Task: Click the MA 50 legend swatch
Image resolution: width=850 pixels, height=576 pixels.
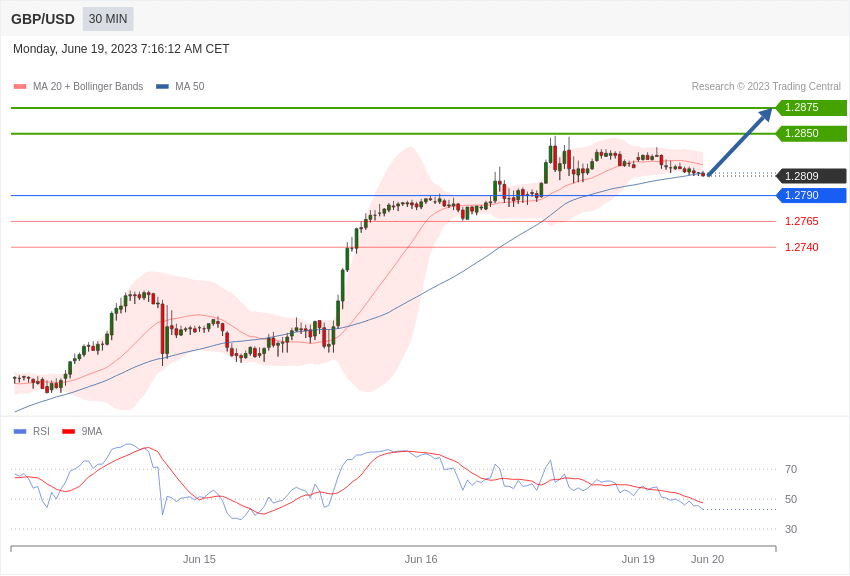Action: point(162,87)
